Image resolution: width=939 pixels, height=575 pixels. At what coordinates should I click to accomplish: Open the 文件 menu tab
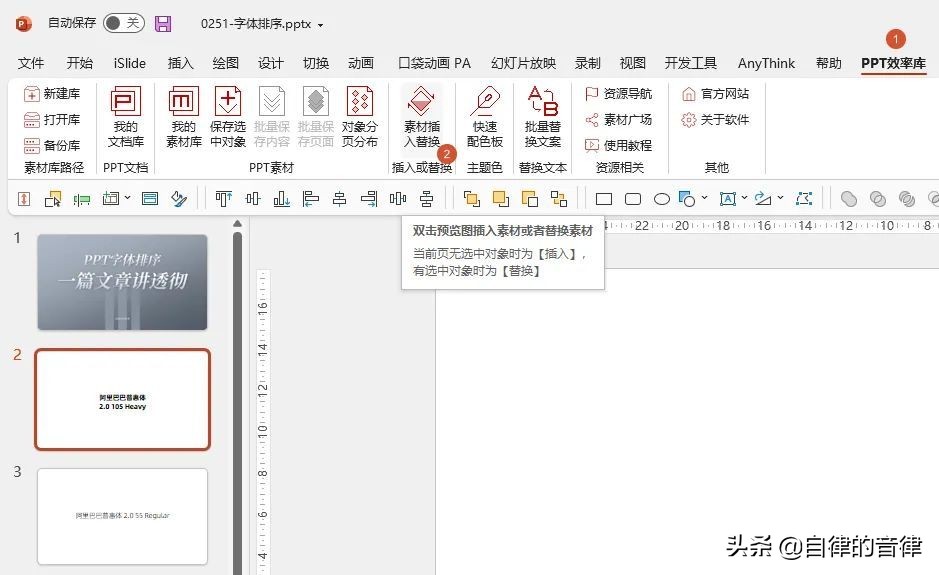click(31, 63)
